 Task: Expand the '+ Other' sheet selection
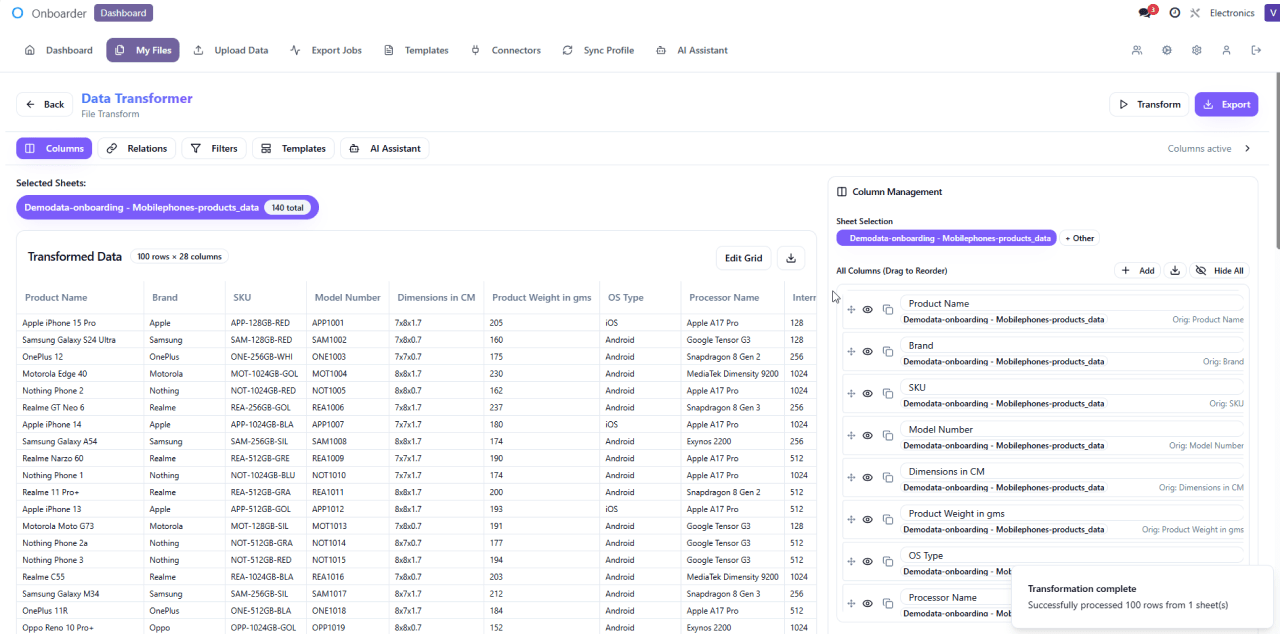(x=1080, y=238)
